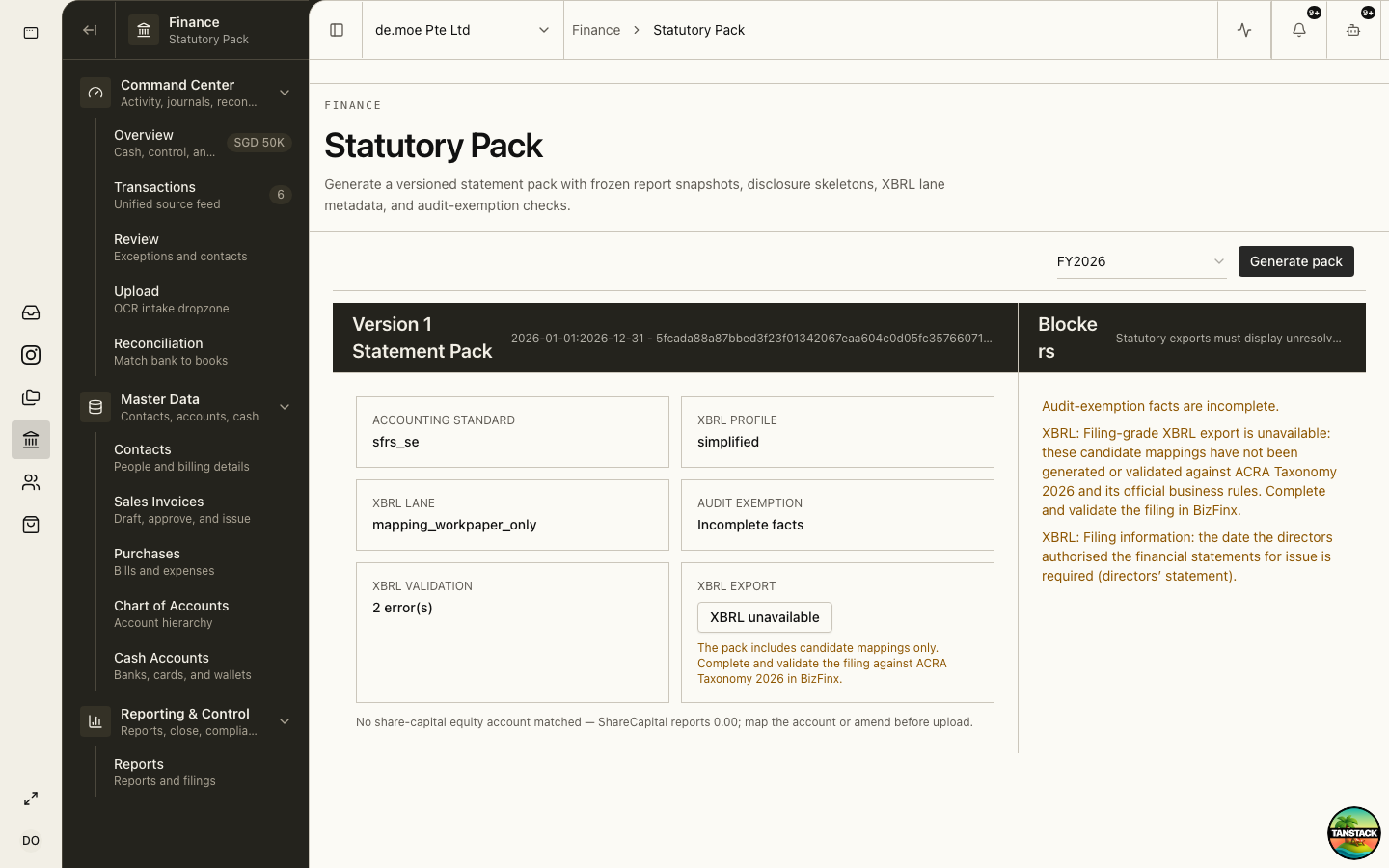
Task: Open the TanStack devtools badge
Action: pyautogui.click(x=1354, y=833)
